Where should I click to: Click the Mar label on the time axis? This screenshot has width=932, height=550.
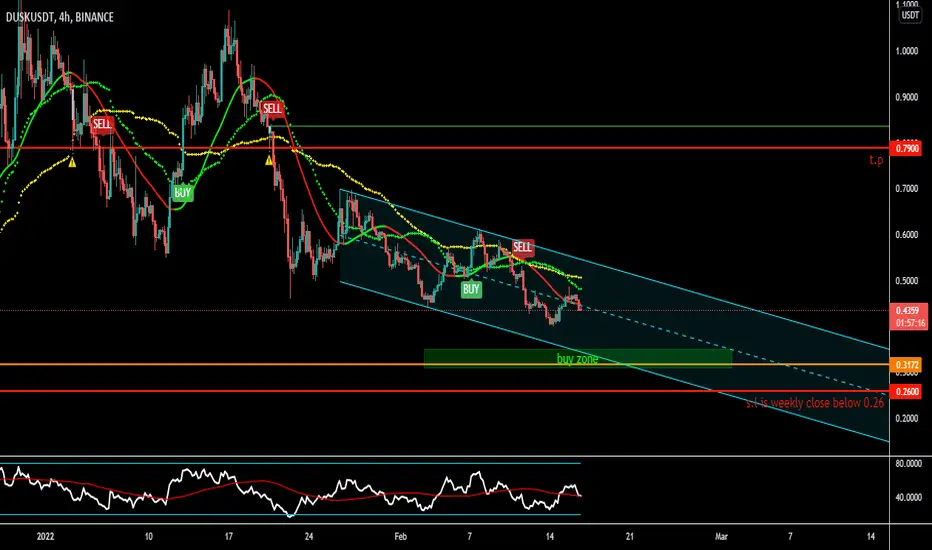tap(721, 536)
